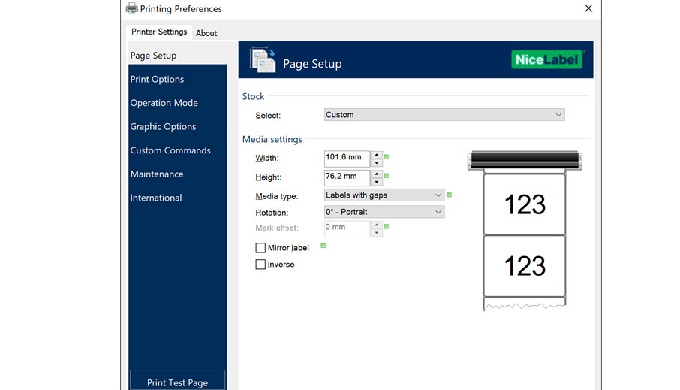Open the Printer Settings tab
Screen dimensions: 680x390
pos(159,32)
